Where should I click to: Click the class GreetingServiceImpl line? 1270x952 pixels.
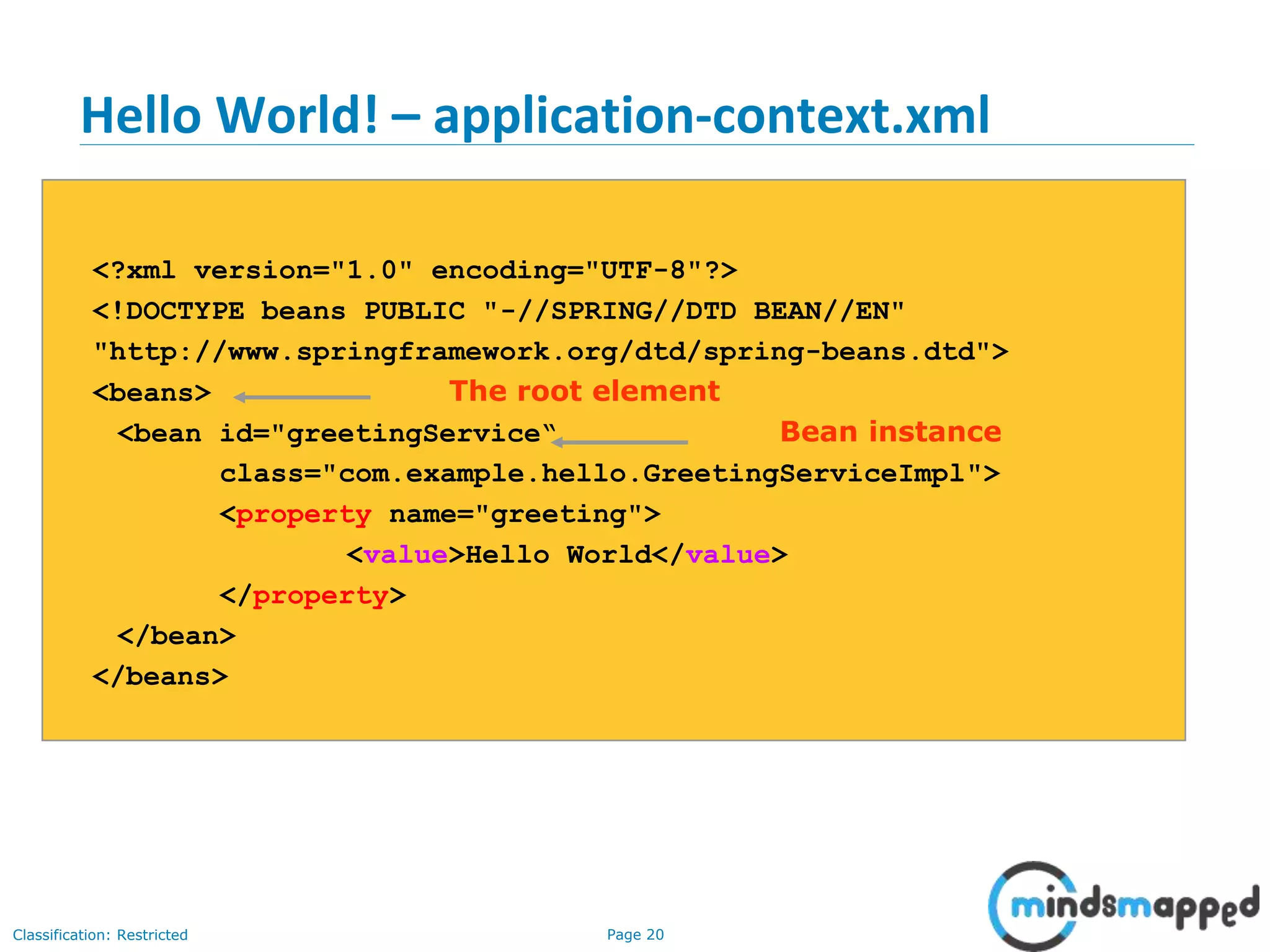point(610,474)
